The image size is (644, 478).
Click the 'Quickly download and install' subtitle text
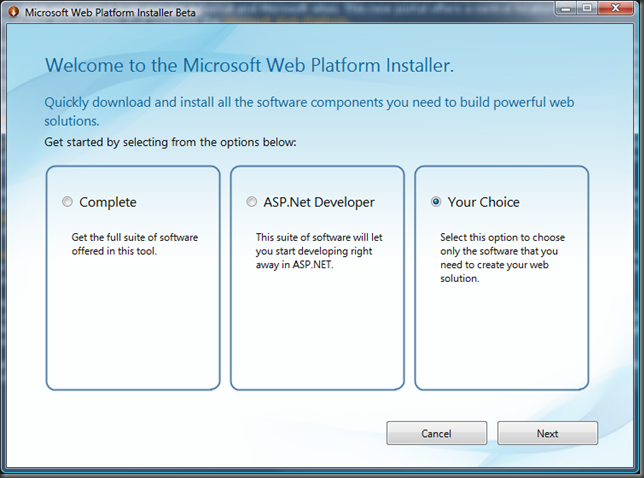309,111
